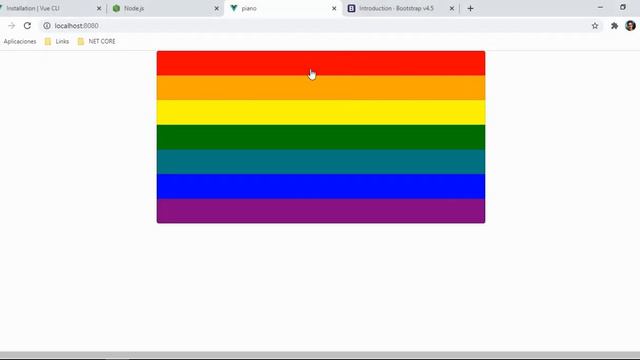Screen dimensions: 640x360
Task: Open the Extensions puzzle menu
Action: coord(614,26)
